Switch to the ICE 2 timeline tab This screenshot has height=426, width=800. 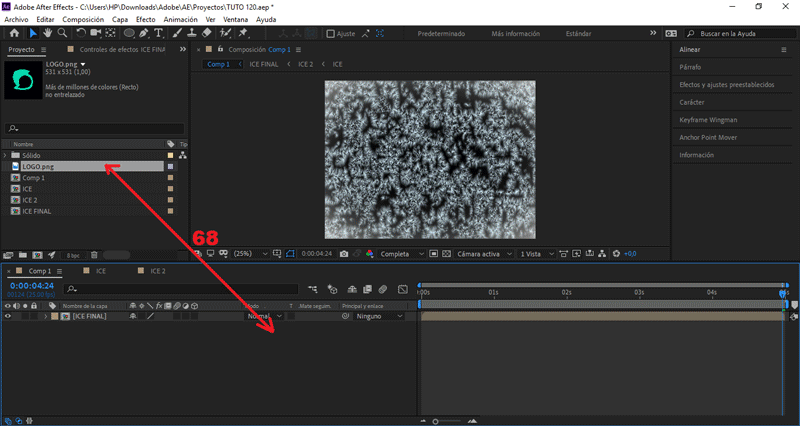click(x=158, y=271)
